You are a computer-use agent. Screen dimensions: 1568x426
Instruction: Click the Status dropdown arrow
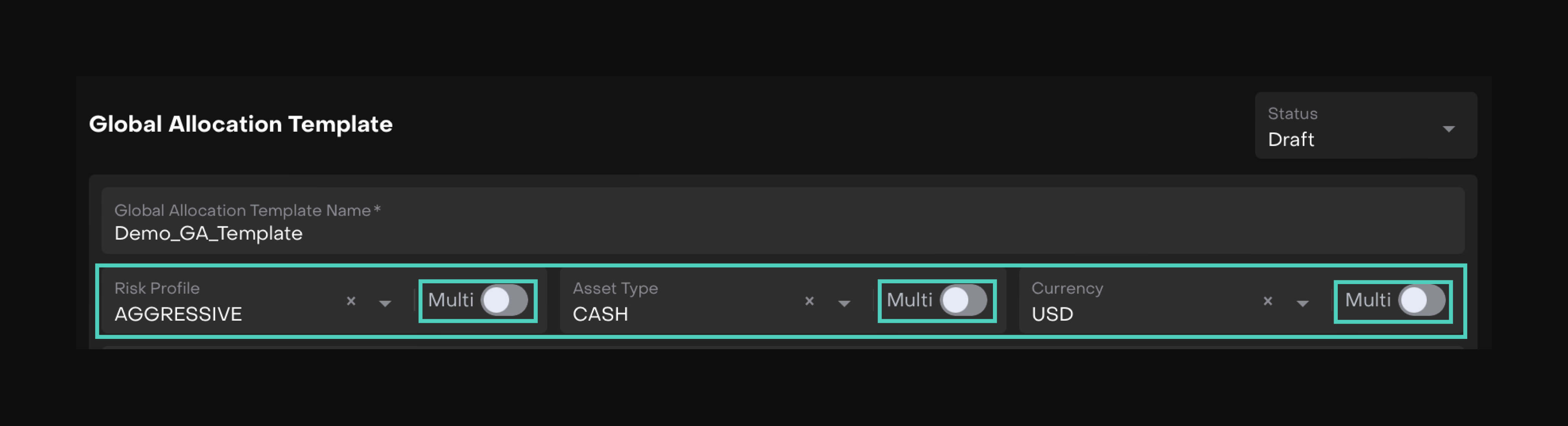[x=1448, y=129]
